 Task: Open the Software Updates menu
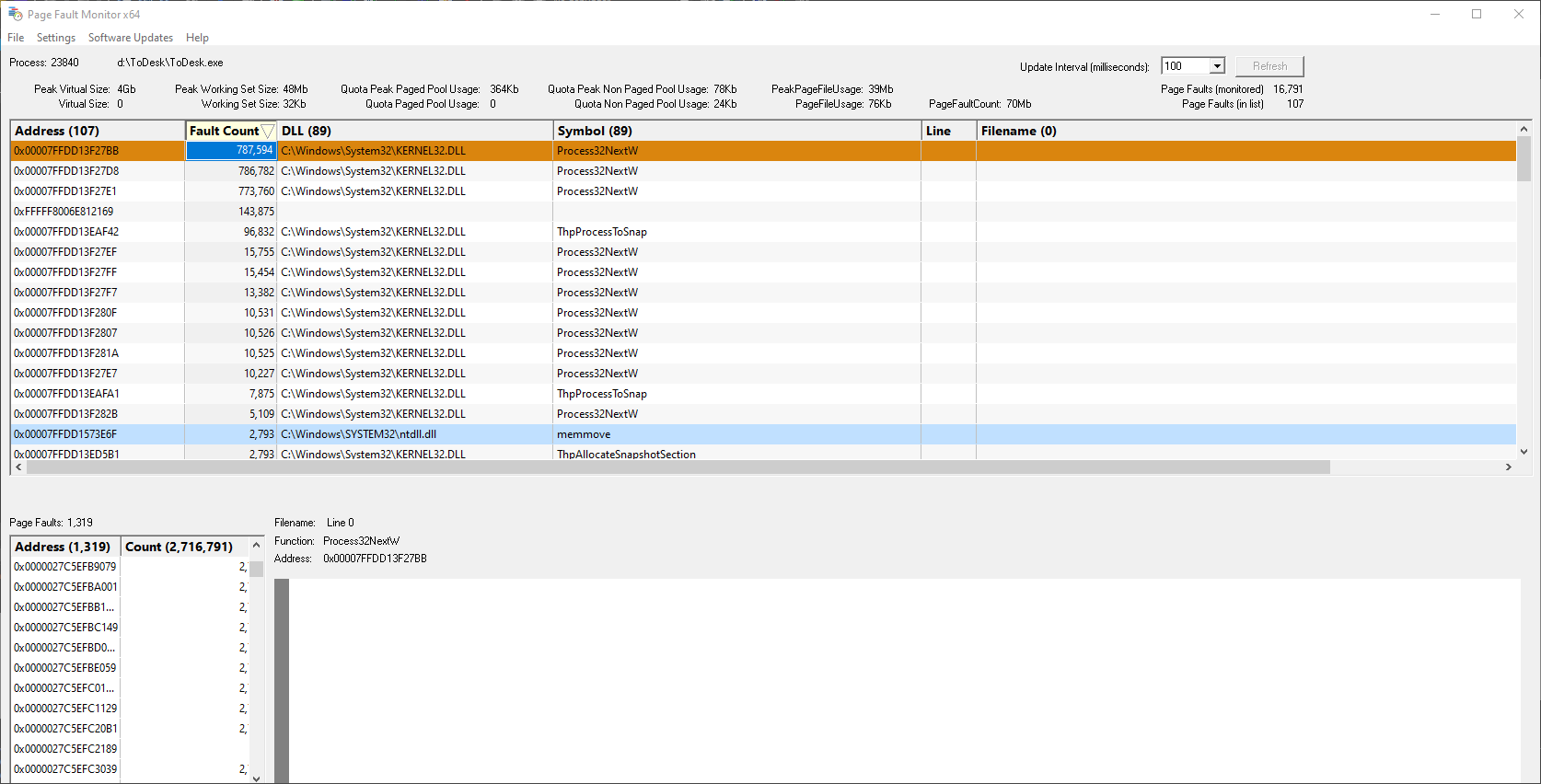tap(131, 38)
